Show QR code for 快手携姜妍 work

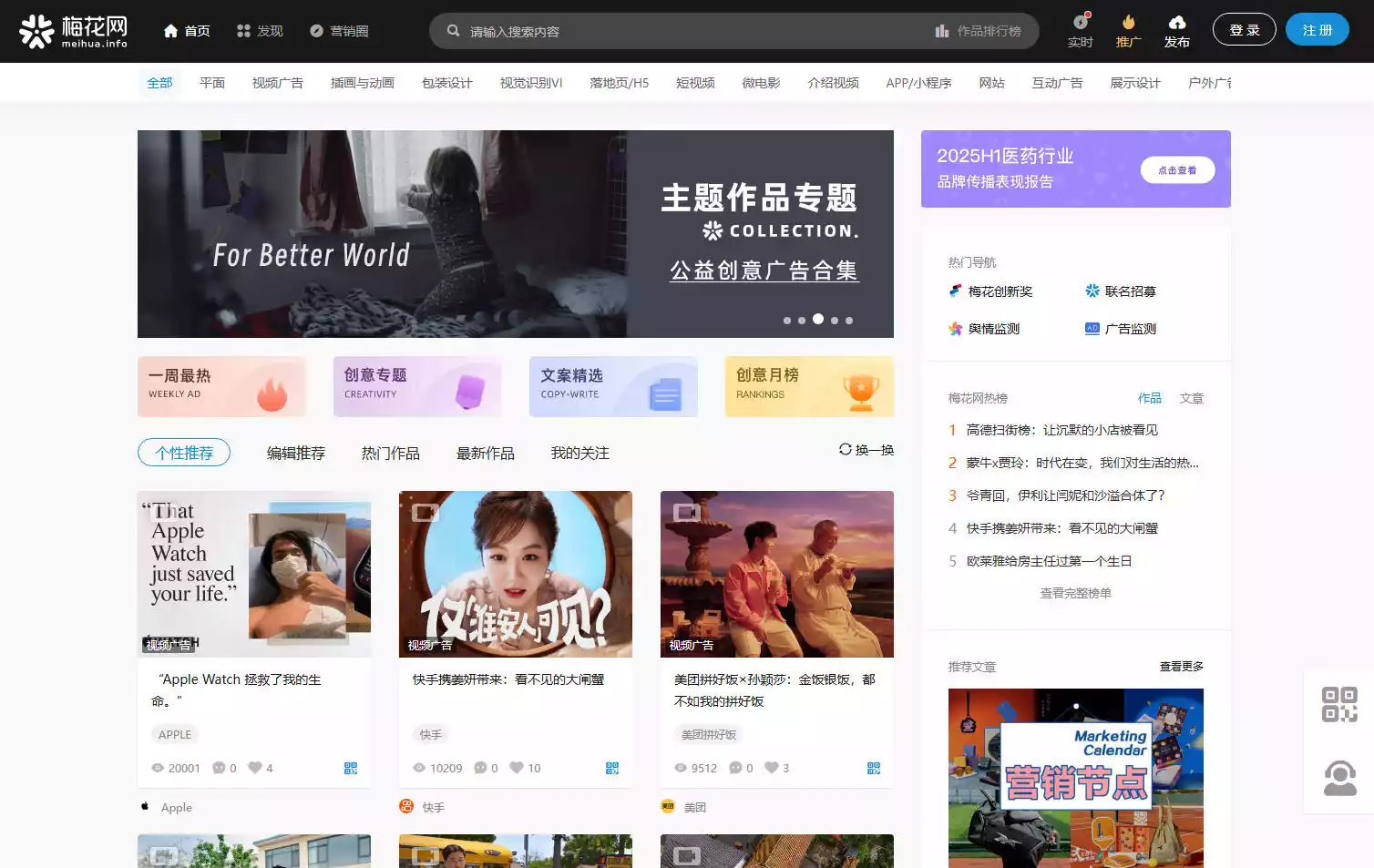coord(612,768)
